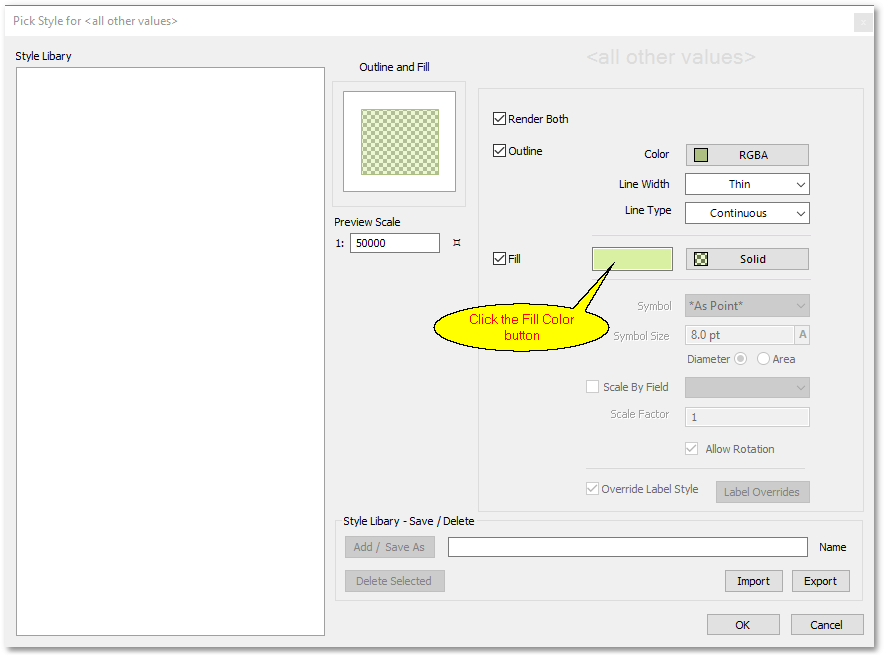
Task: Click the Export button
Action: tap(820, 581)
